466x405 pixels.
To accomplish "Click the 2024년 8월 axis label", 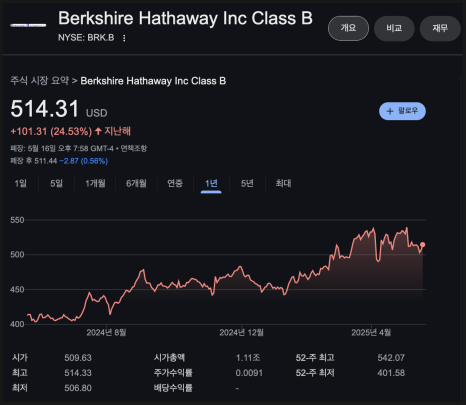I will tap(106, 332).
